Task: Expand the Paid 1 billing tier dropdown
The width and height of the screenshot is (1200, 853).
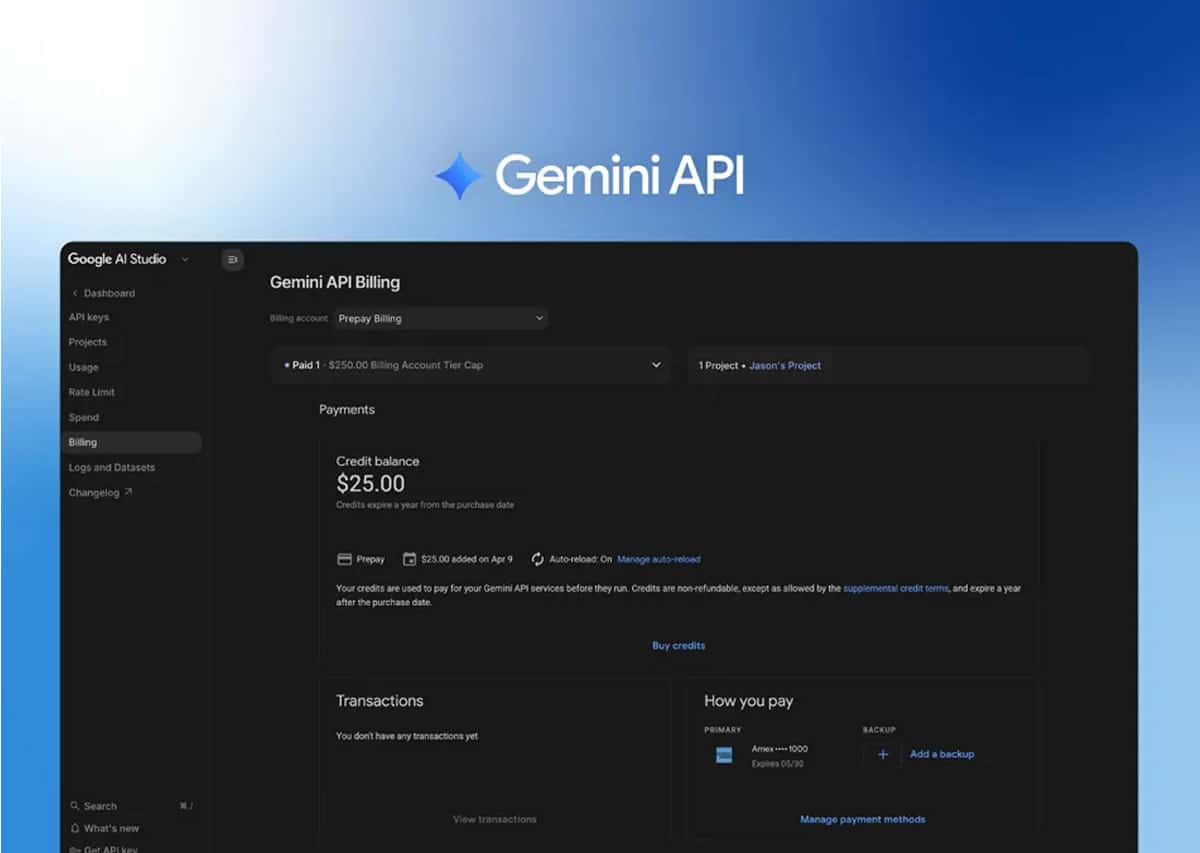Action: [x=656, y=365]
